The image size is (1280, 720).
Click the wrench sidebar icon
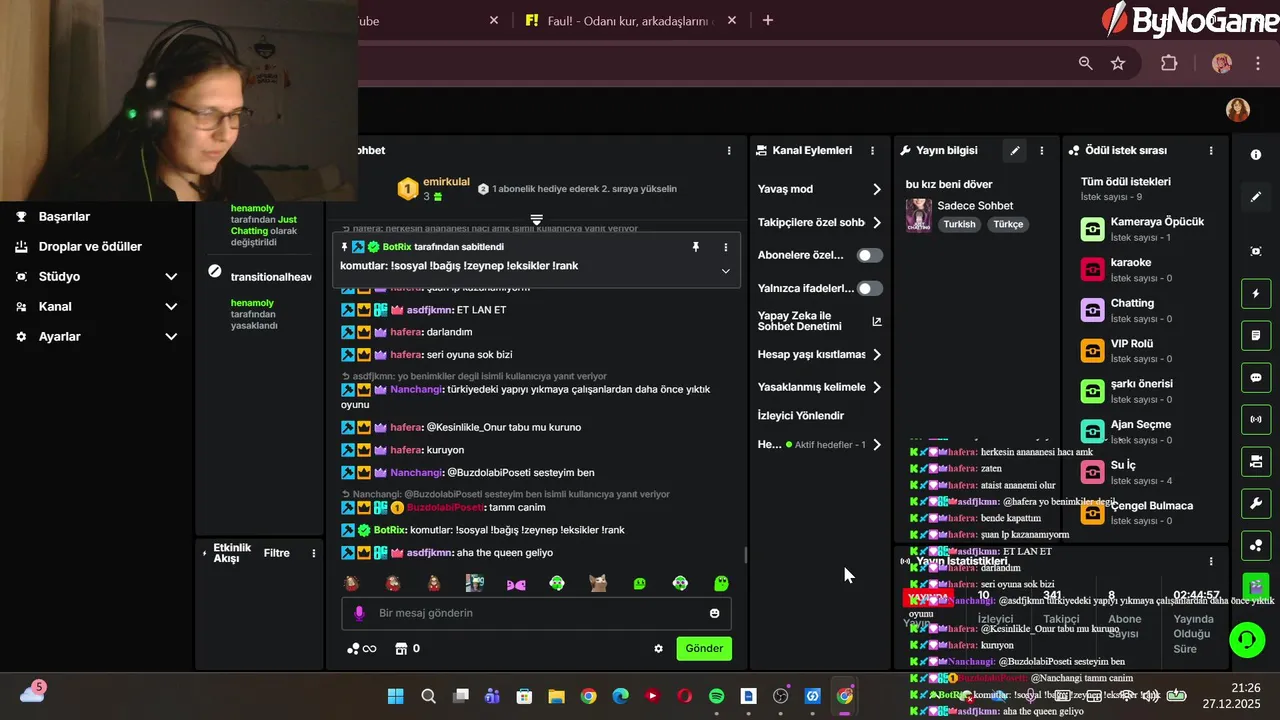1256,503
